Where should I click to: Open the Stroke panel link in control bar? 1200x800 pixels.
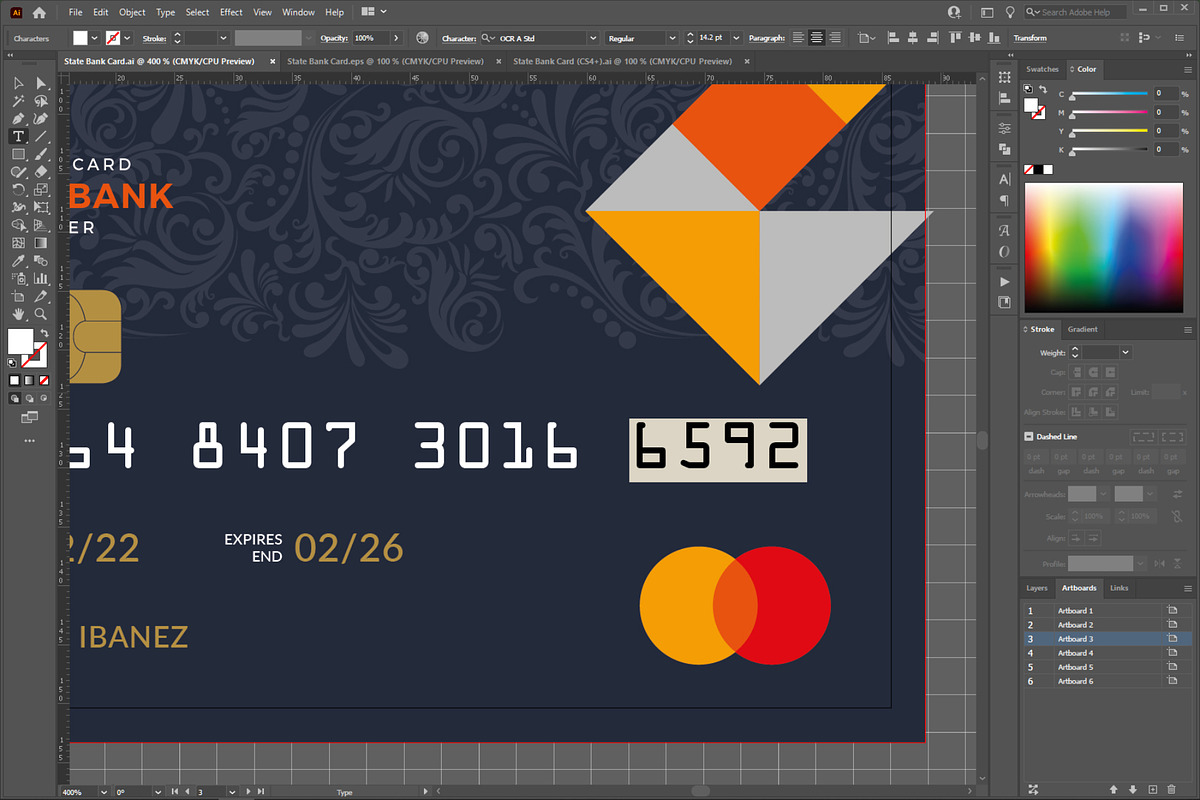[153, 38]
